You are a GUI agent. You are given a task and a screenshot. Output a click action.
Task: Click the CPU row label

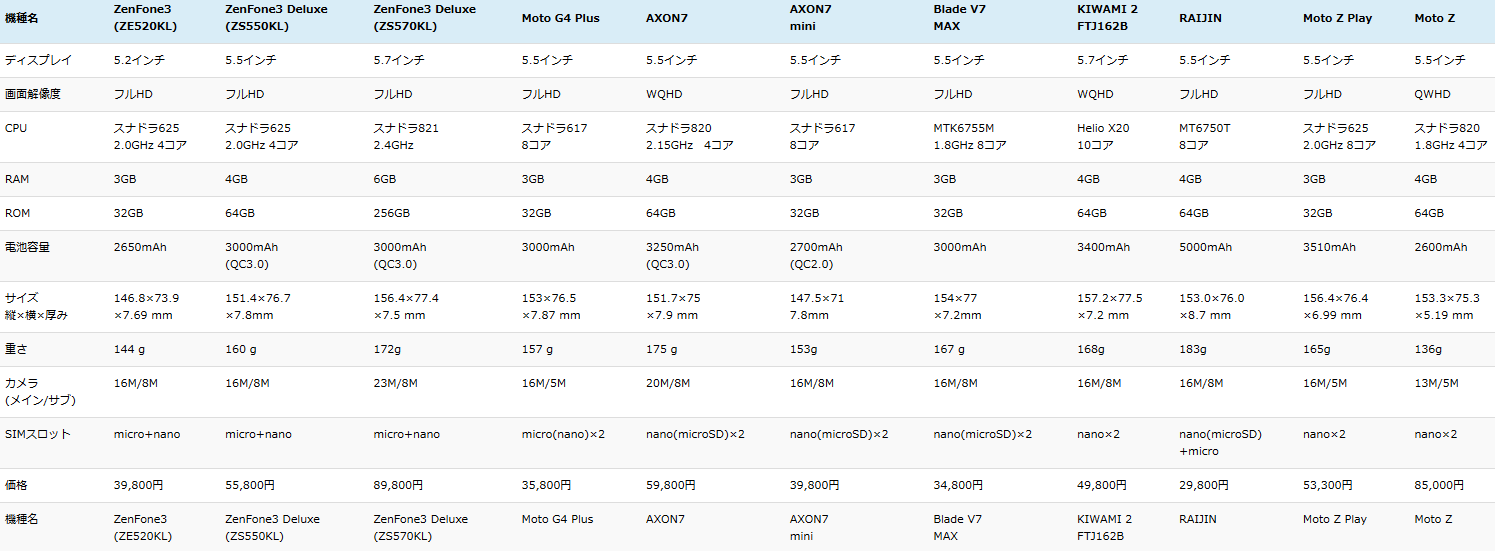pos(16,128)
